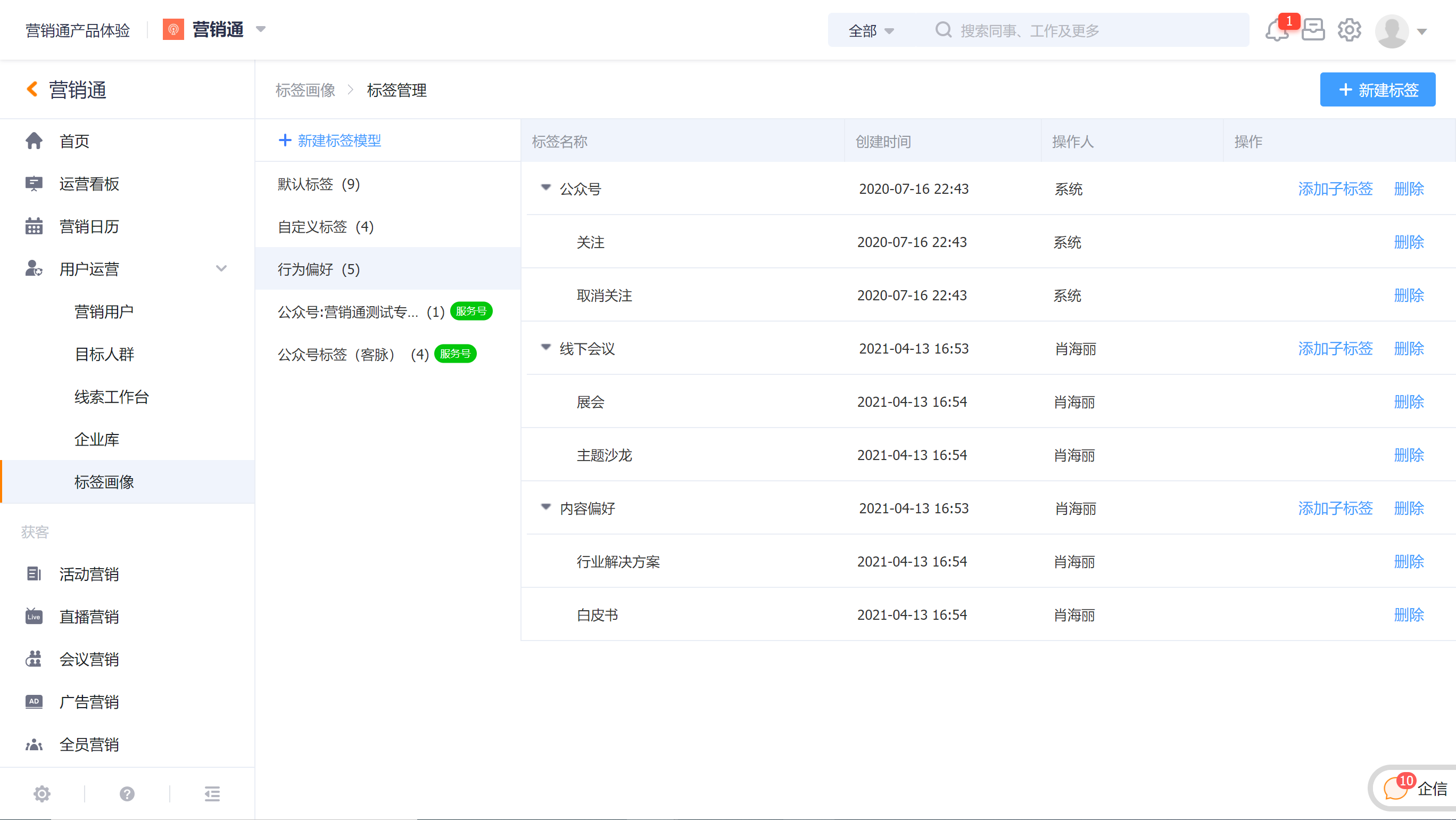Screen dimensions: 1456x820
Task: Click 添加子标签 for 线下会议
Action: click(x=1335, y=348)
